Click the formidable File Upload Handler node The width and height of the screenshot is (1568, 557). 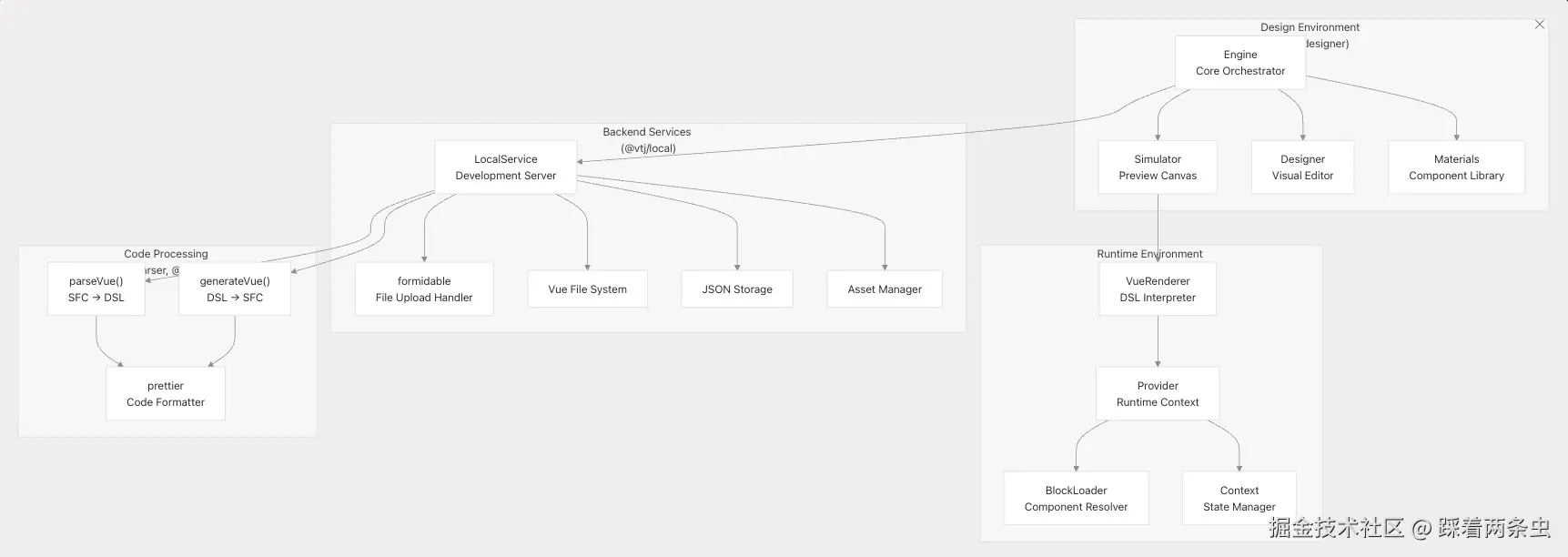pyautogui.click(x=423, y=289)
